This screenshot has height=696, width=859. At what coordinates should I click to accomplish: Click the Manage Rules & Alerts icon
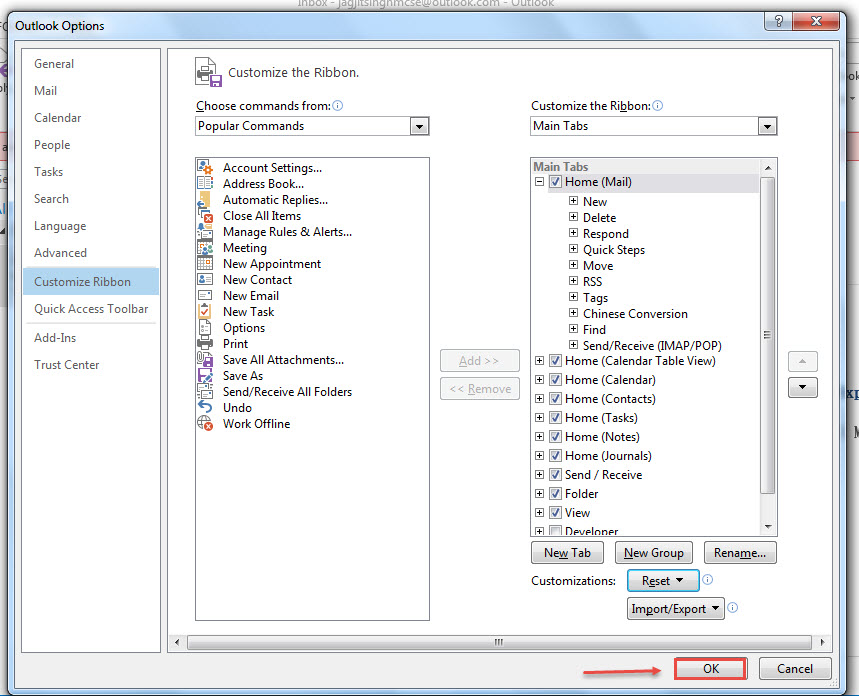pyautogui.click(x=205, y=232)
